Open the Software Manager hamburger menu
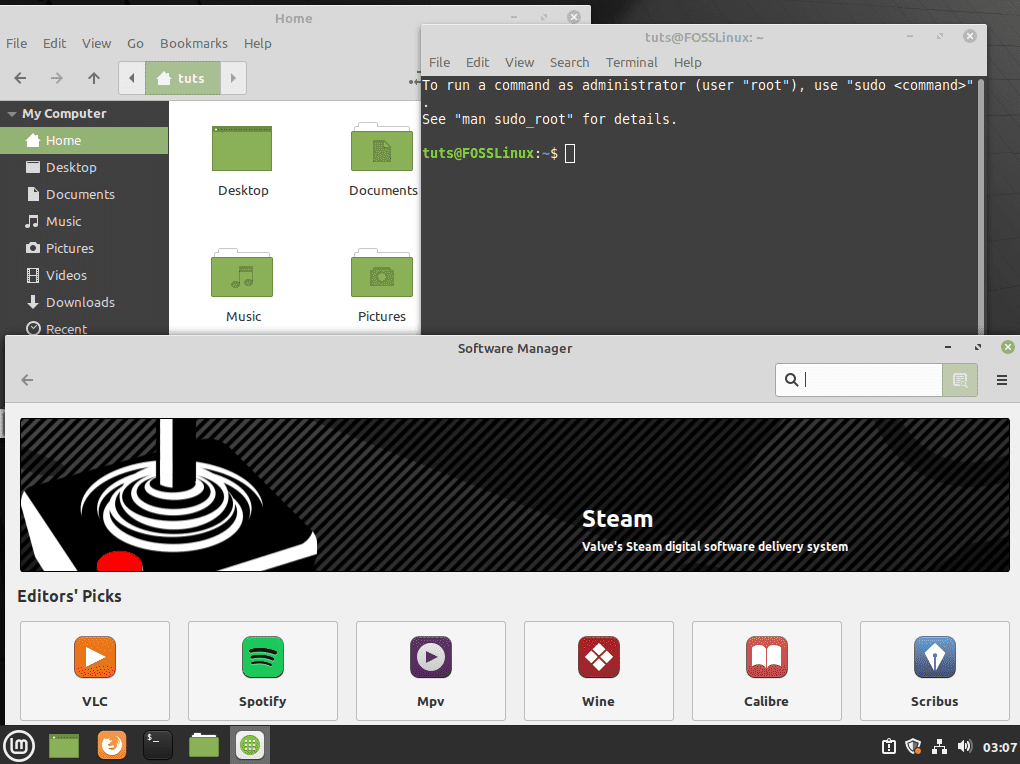The width and height of the screenshot is (1020, 764). pyautogui.click(x=1001, y=380)
